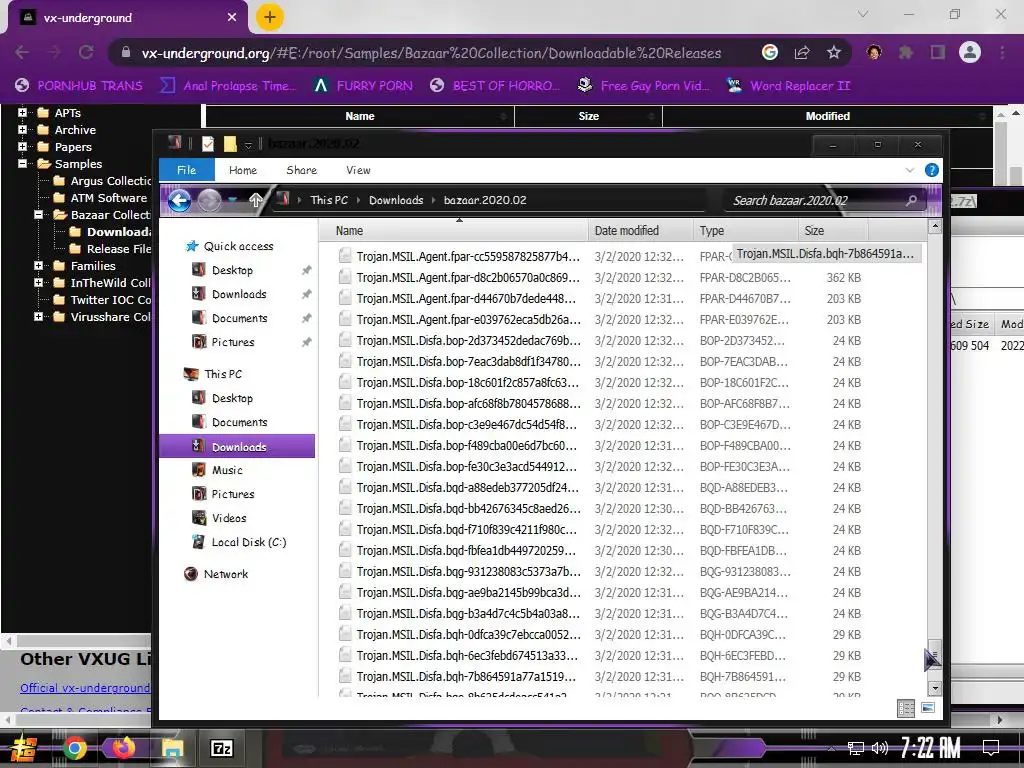The image size is (1024, 768).
Task: Click the new tab plus button
Action: click(270, 17)
